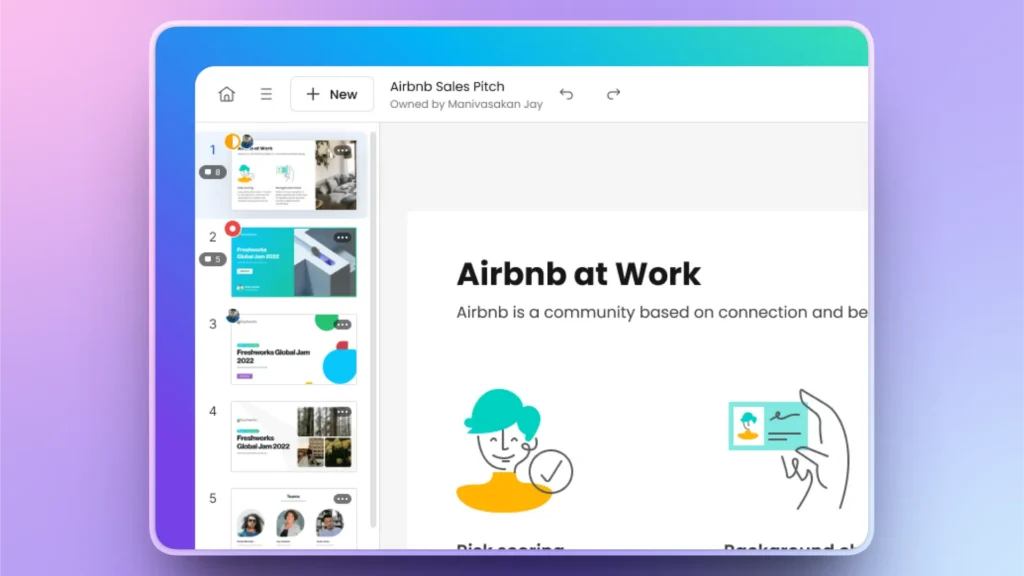Click the slide panel scrollbar
This screenshot has width=1024, height=576.
pyautogui.click(x=373, y=328)
